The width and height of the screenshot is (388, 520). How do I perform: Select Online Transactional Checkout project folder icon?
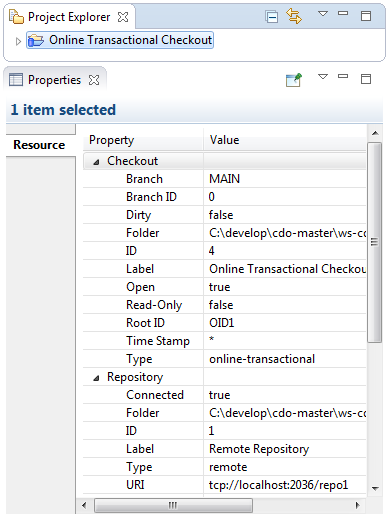pos(36,40)
